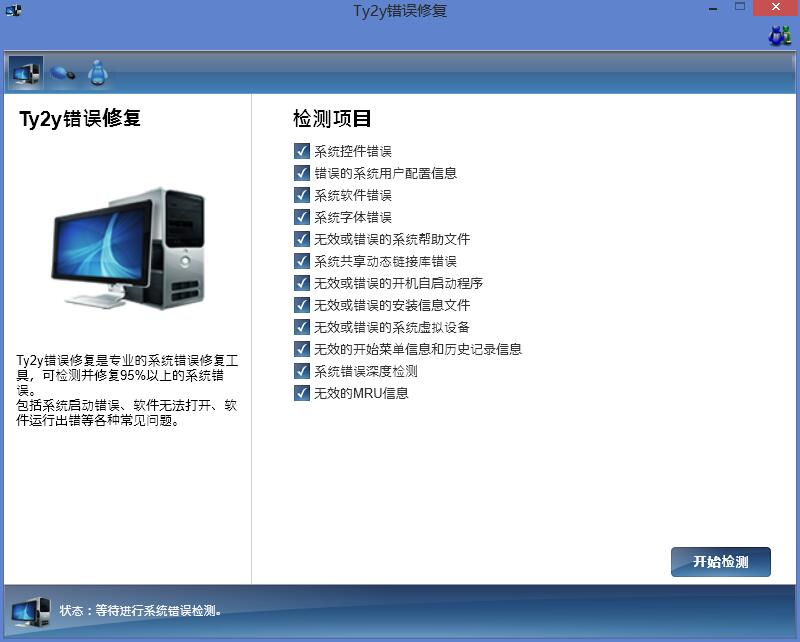The image size is (800, 642).
Task: Disable 无效或错误的系统帮助文件 detection
Action: coord(301,239)
